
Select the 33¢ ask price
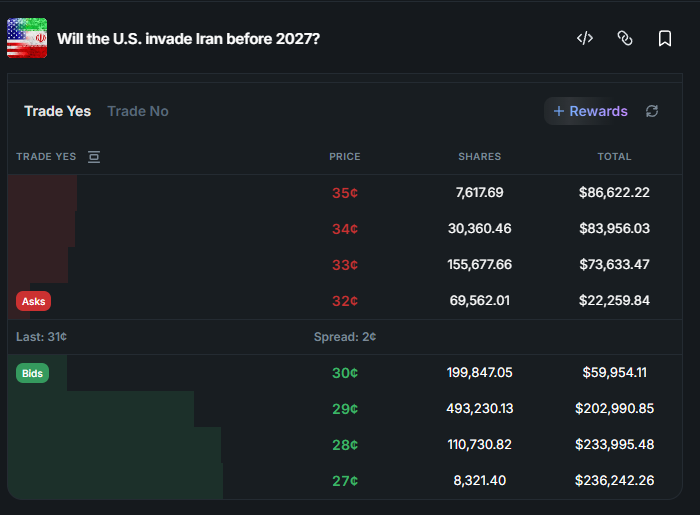tap(345, 265)
